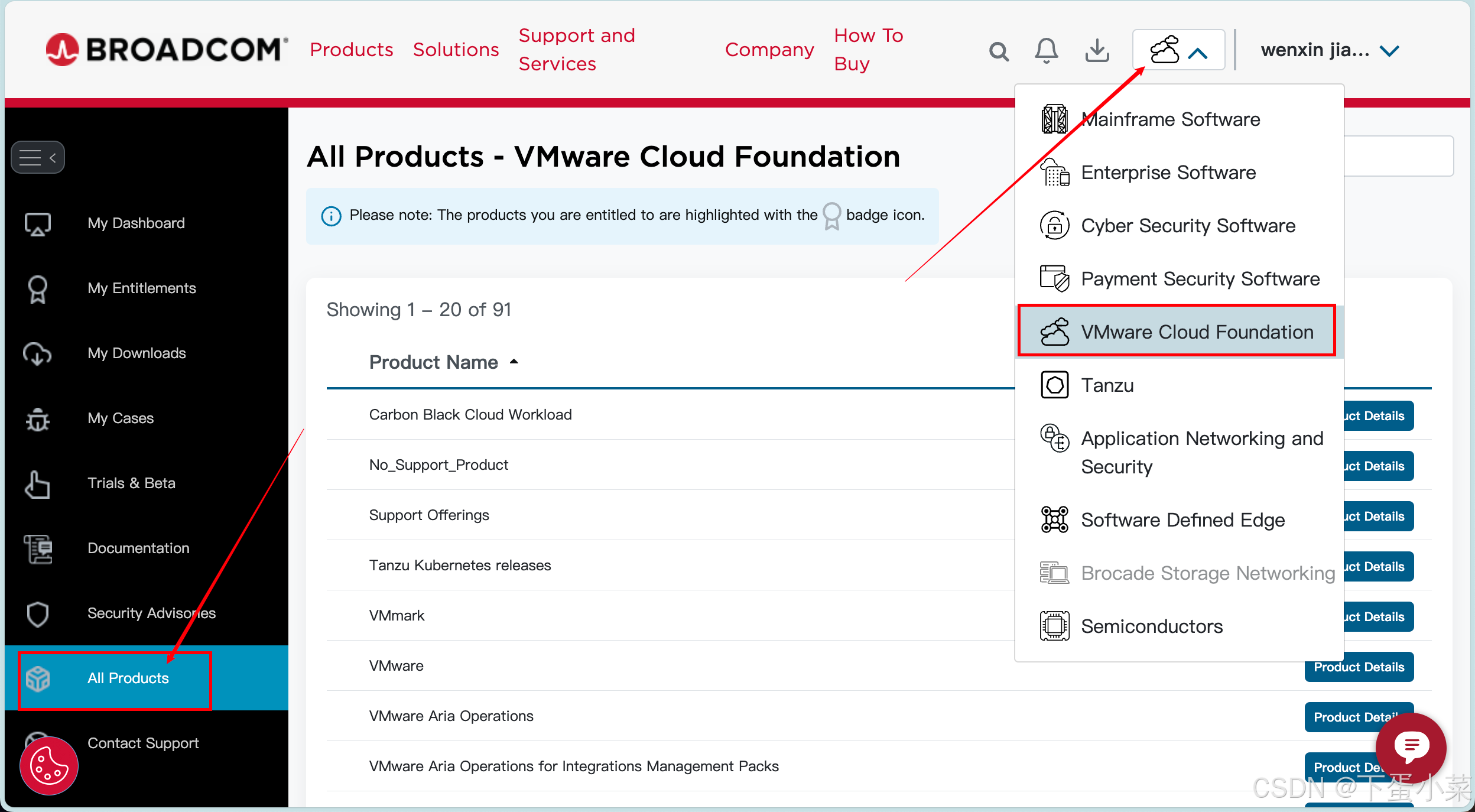Click Cyber Security Software lock icon
1475x812 pixels.
pos(1055,226)
